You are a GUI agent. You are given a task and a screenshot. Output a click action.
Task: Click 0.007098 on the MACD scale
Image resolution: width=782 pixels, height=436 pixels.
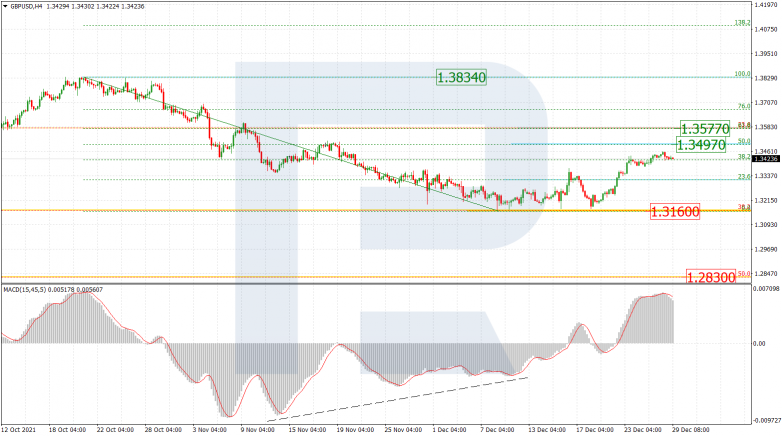pyautogui.click(x=766, y=289)
